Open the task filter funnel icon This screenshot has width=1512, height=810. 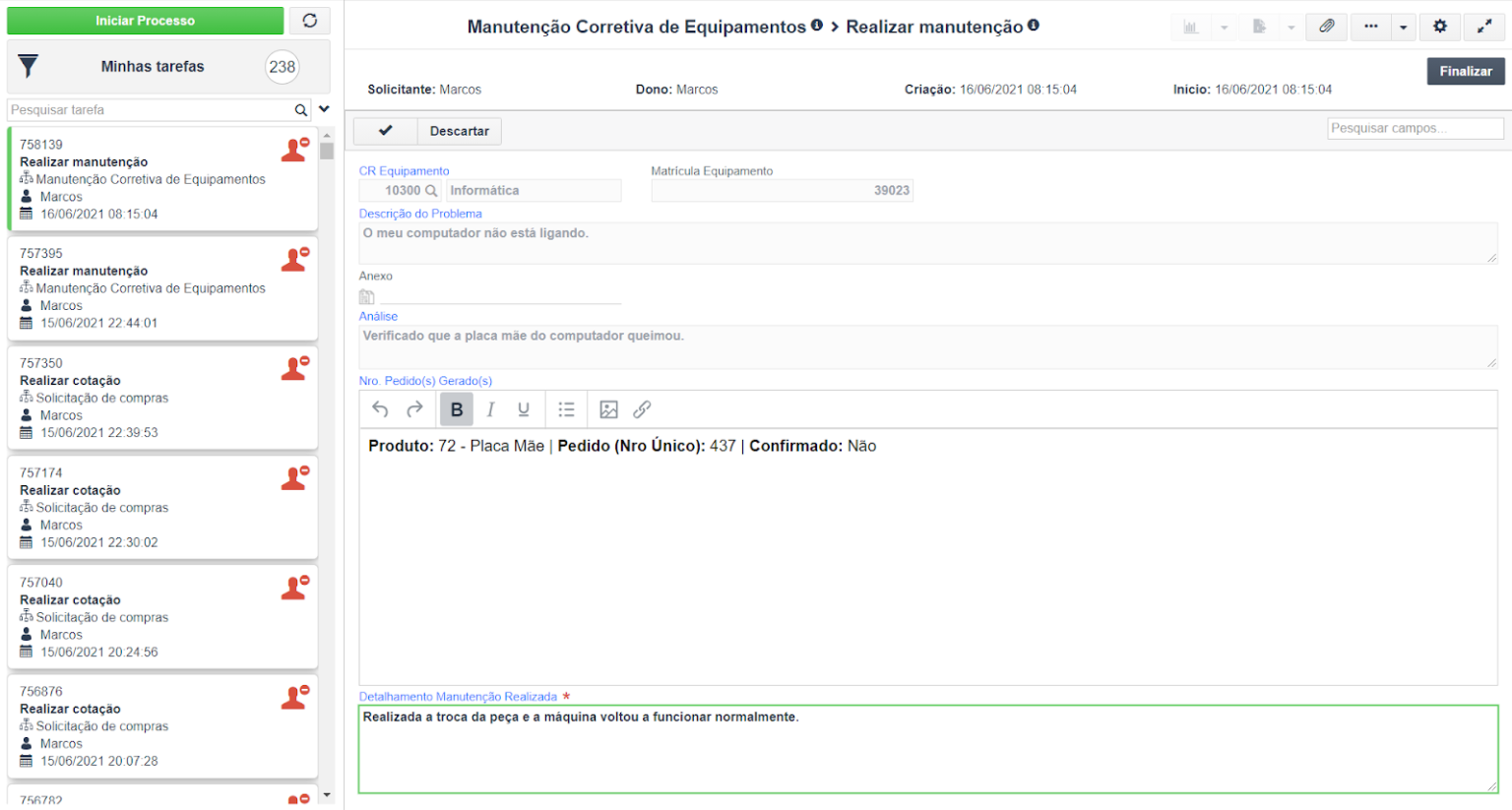(29, 67)
